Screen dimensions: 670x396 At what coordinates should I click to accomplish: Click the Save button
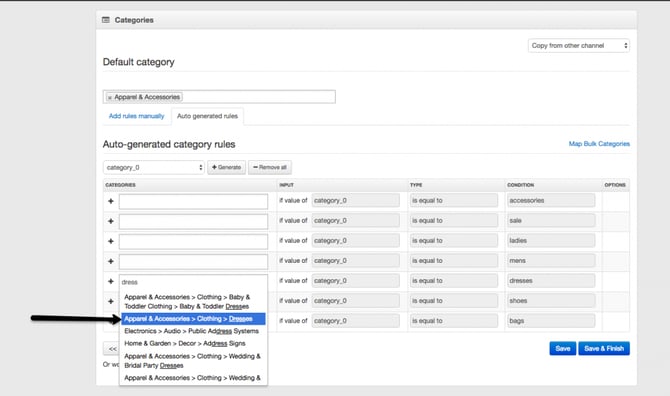(x=563, y=349)
